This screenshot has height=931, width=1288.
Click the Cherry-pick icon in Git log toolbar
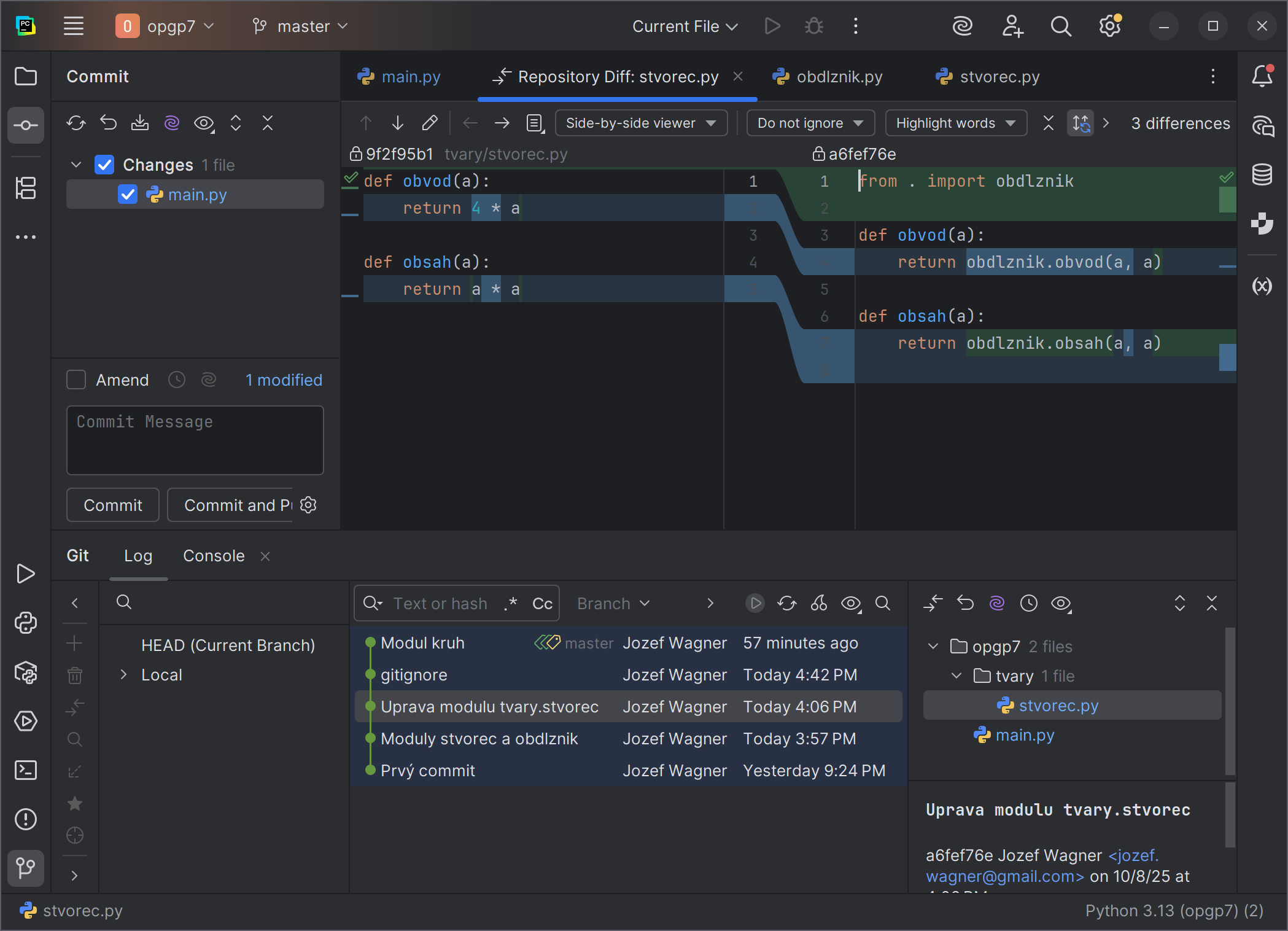pos(818,604)
